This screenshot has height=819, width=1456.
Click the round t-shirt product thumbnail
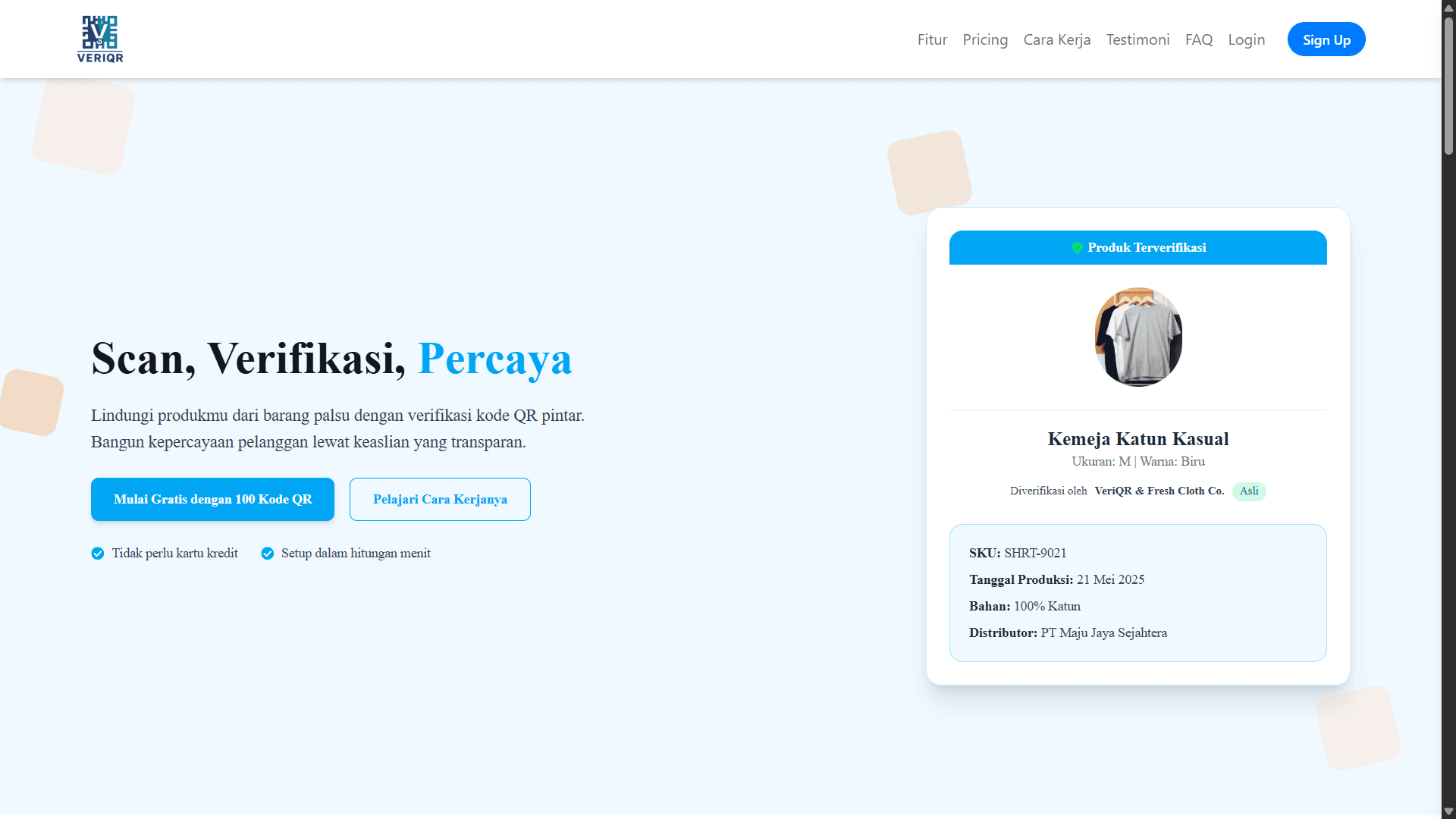coord(1138,337)
